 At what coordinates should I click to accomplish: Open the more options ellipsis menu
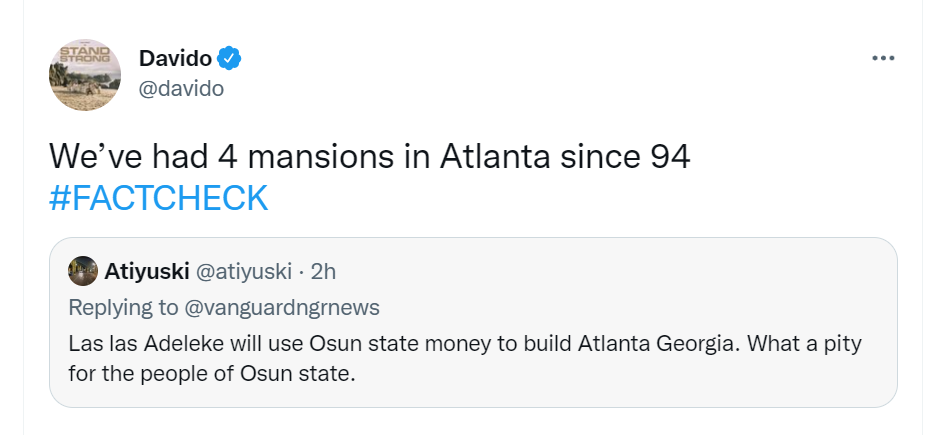(x=882, y=58)
